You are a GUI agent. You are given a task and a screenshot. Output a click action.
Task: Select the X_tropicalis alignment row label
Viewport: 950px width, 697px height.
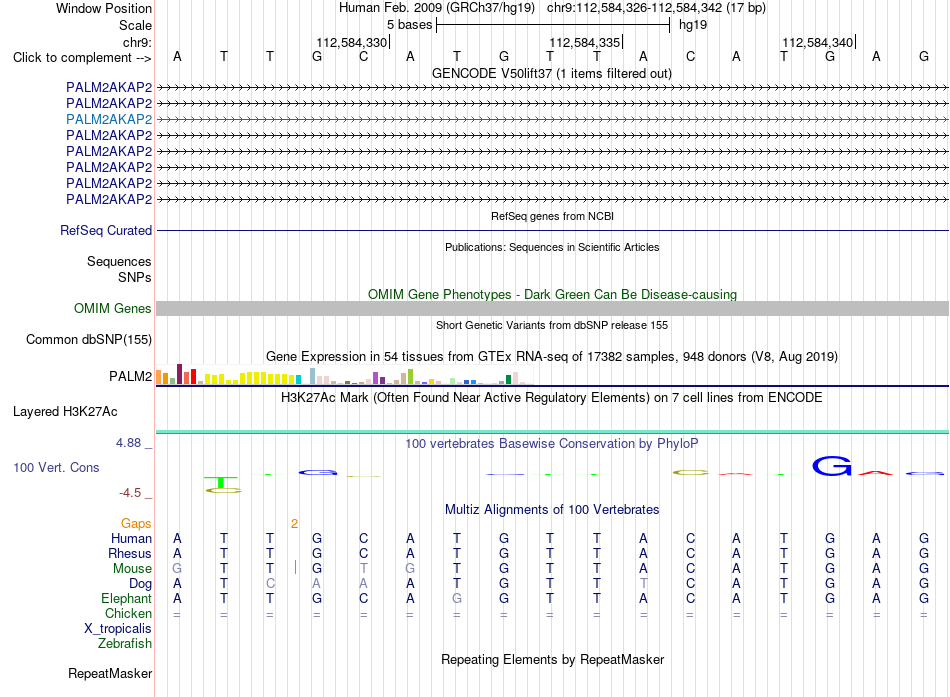click(118, 629)
